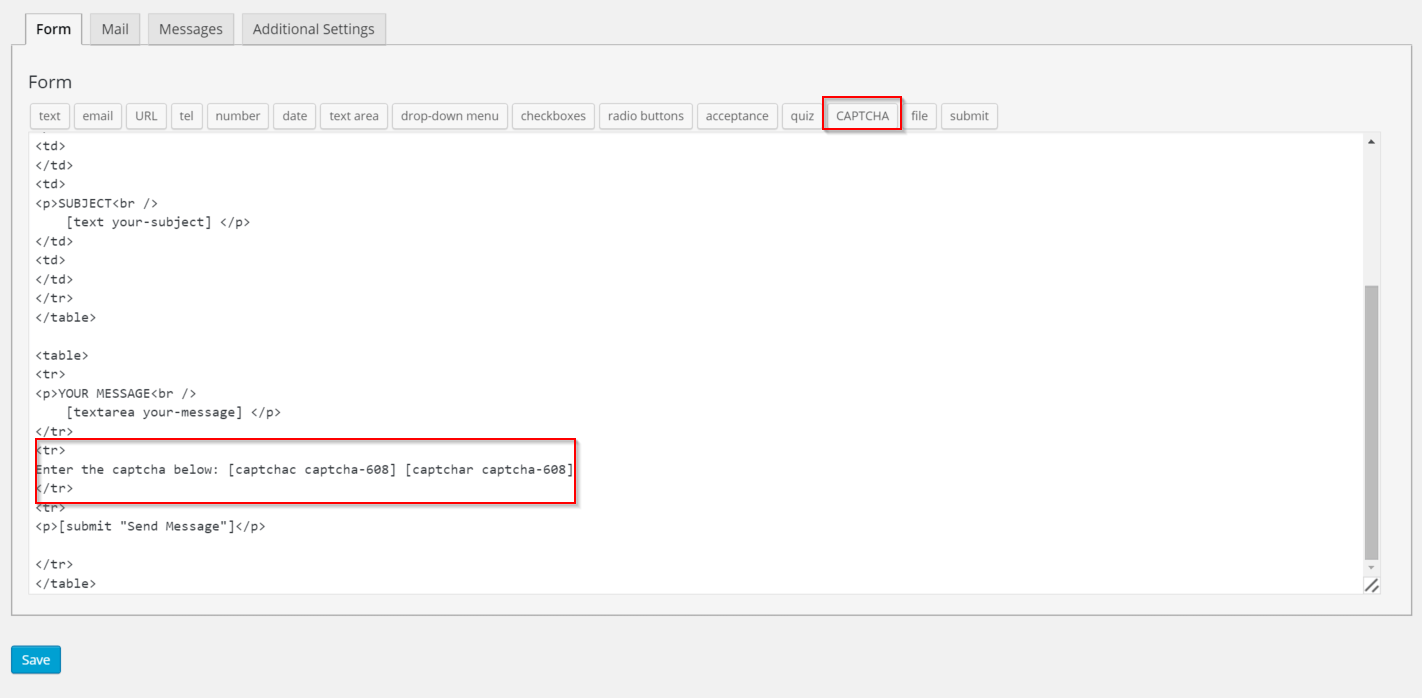Insert a radio buttons tag
The width and height of the screenshot is (1422, 698).
coord(645,115)
